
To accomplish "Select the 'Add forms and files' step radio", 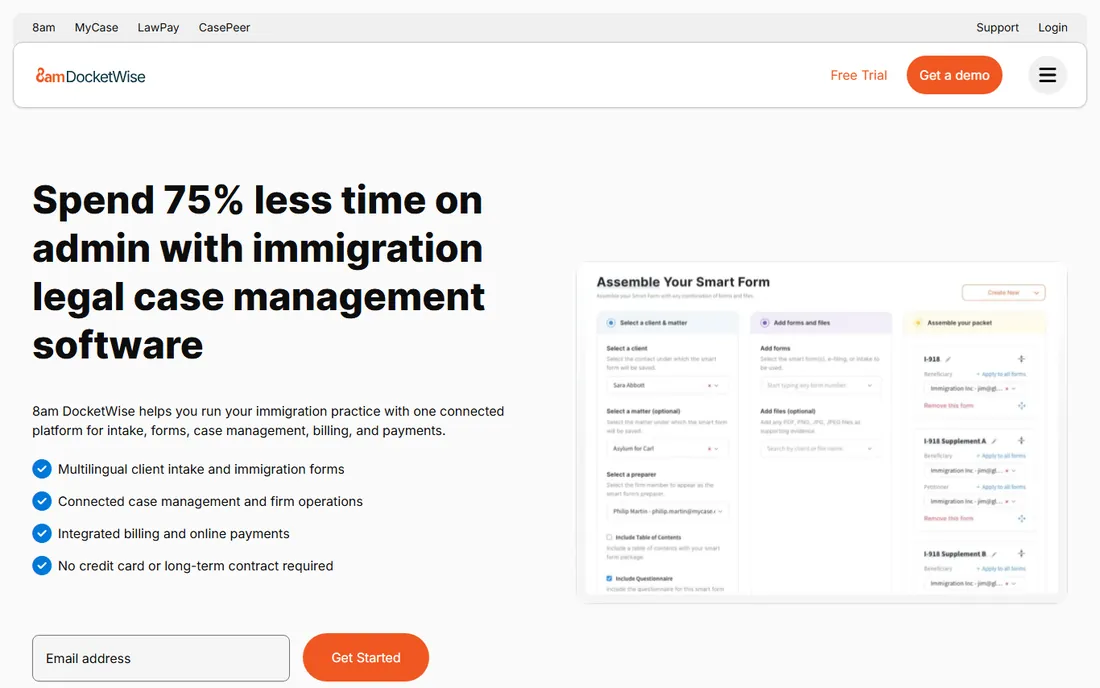I will pos(764,323).
